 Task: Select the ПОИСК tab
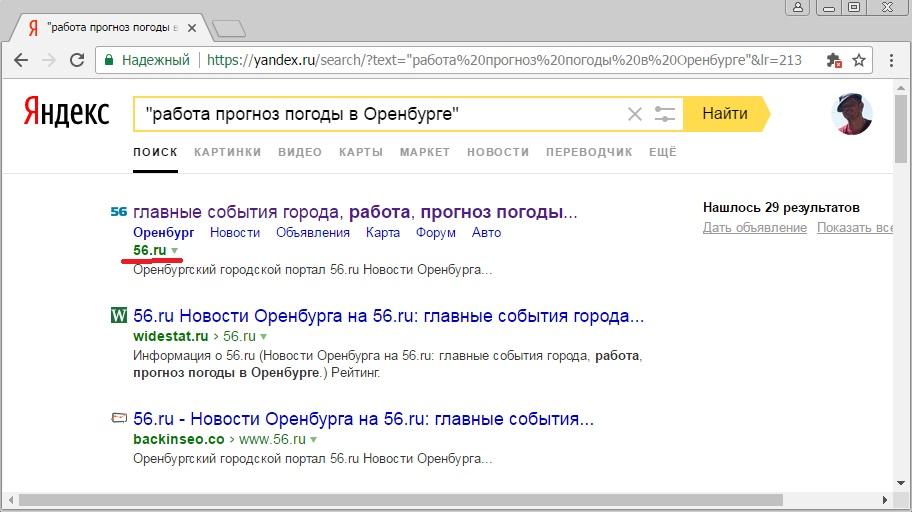pos(155,152)
